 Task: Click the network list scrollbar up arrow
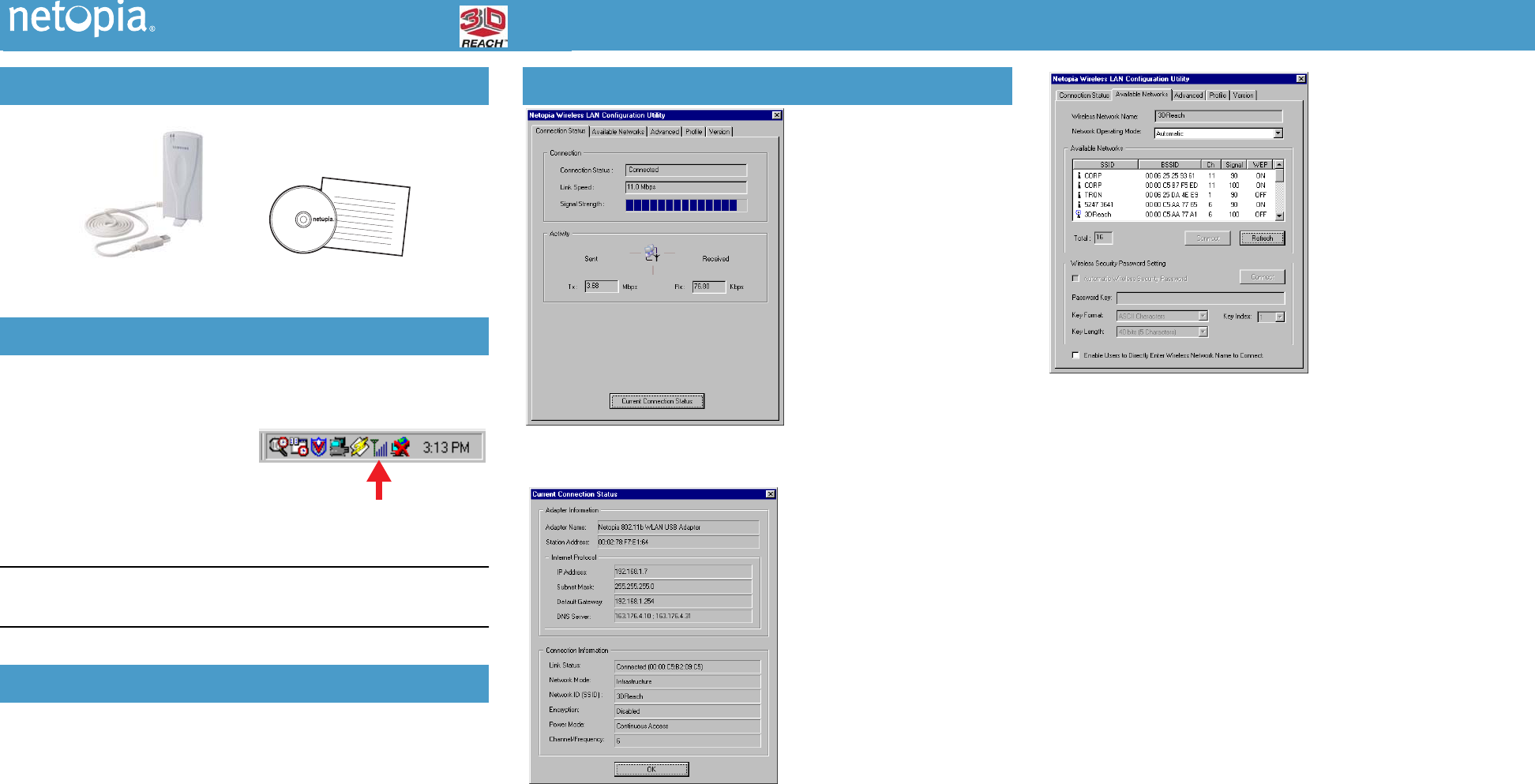click(1279, 164)
